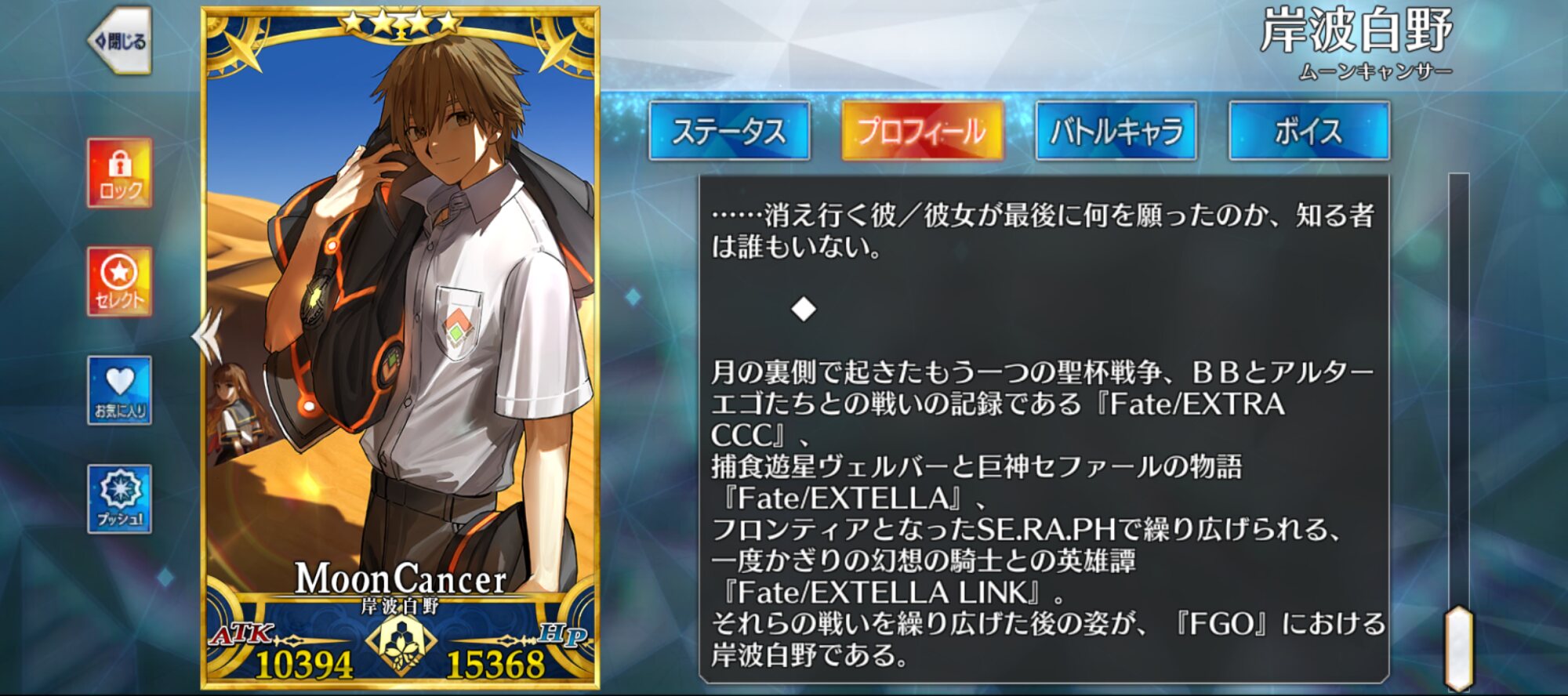Click the HP 15368 stat value

point(495,665)
